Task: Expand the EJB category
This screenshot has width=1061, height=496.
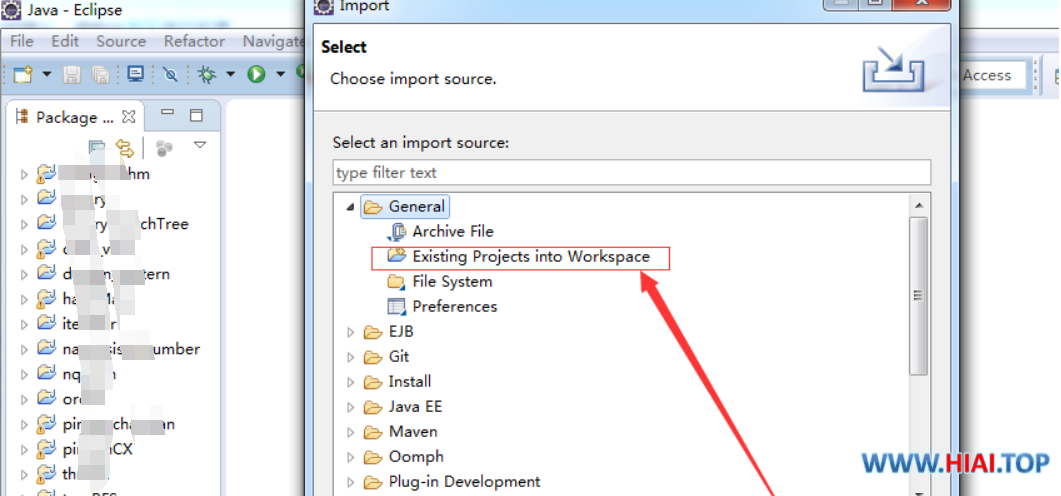Action: pyautogui.click(x=351, y=332)
